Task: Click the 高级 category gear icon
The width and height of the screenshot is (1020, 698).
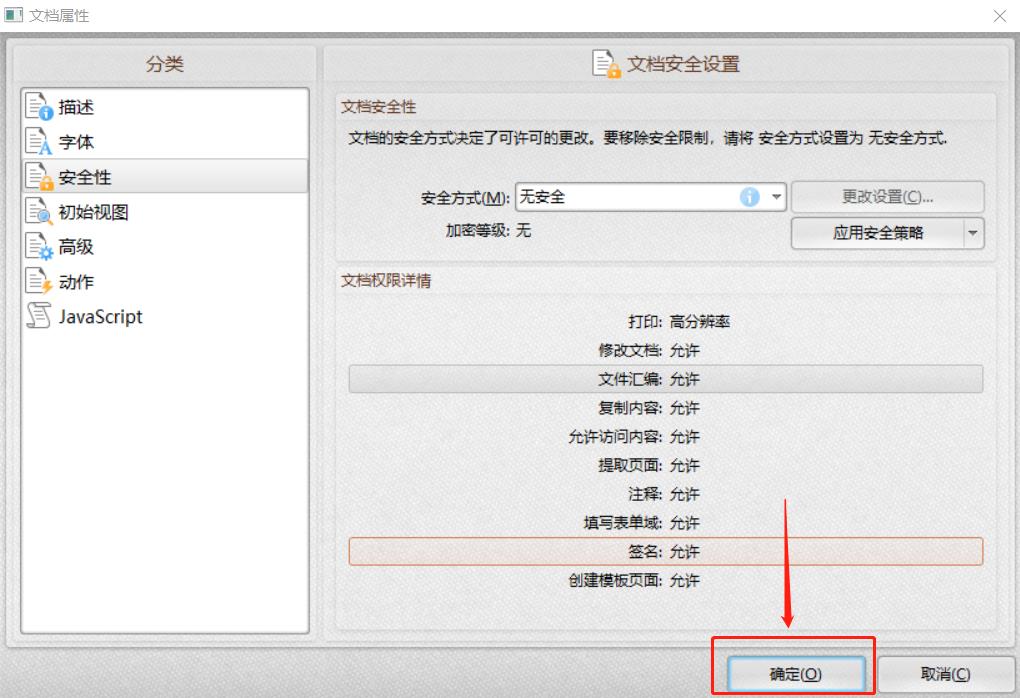Action: (x=38, y=247)
